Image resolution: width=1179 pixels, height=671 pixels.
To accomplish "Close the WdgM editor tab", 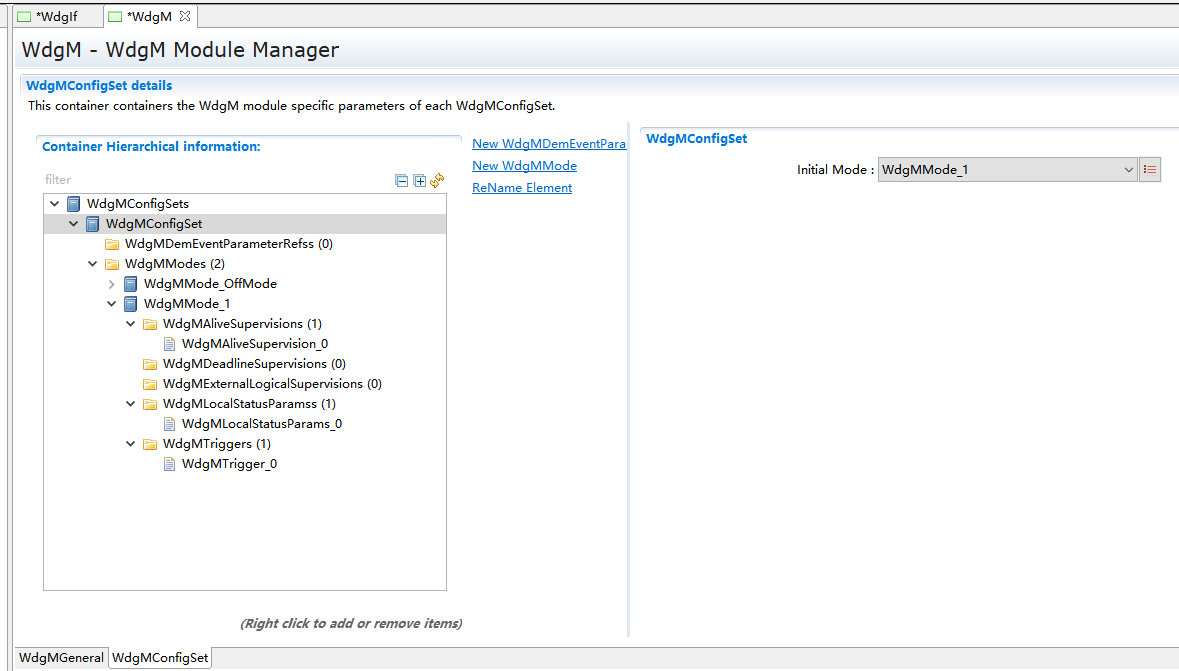I will click(184, 16).
